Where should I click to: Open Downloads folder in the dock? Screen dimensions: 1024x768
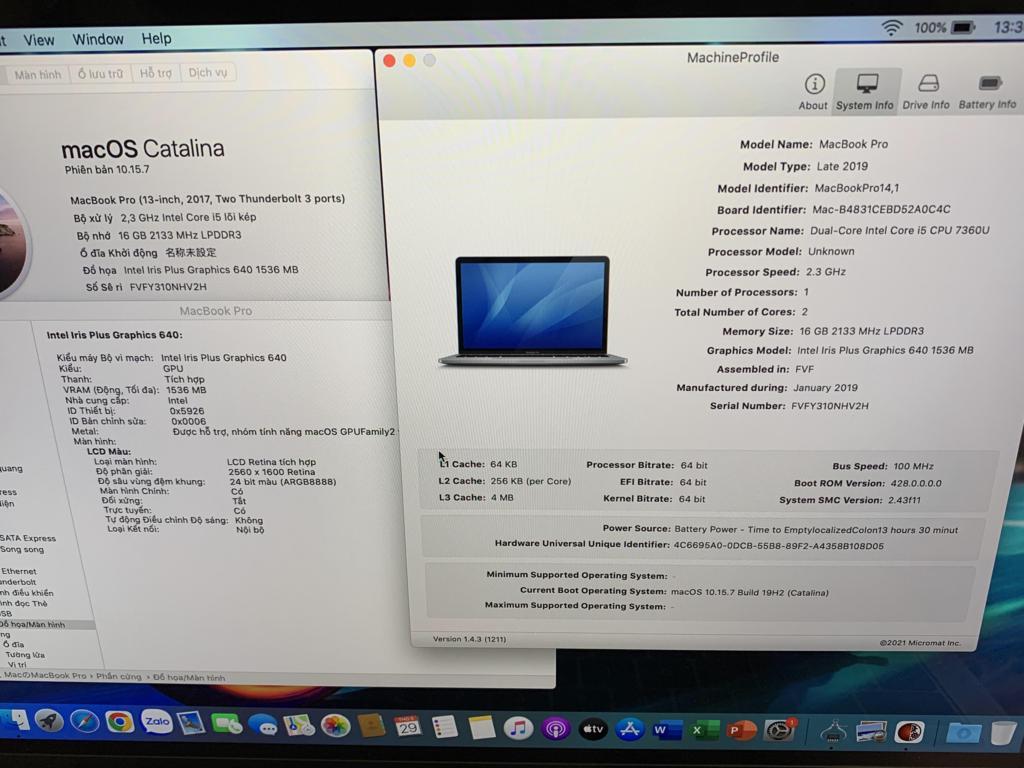pyautogui.click(x=964, y=732)
